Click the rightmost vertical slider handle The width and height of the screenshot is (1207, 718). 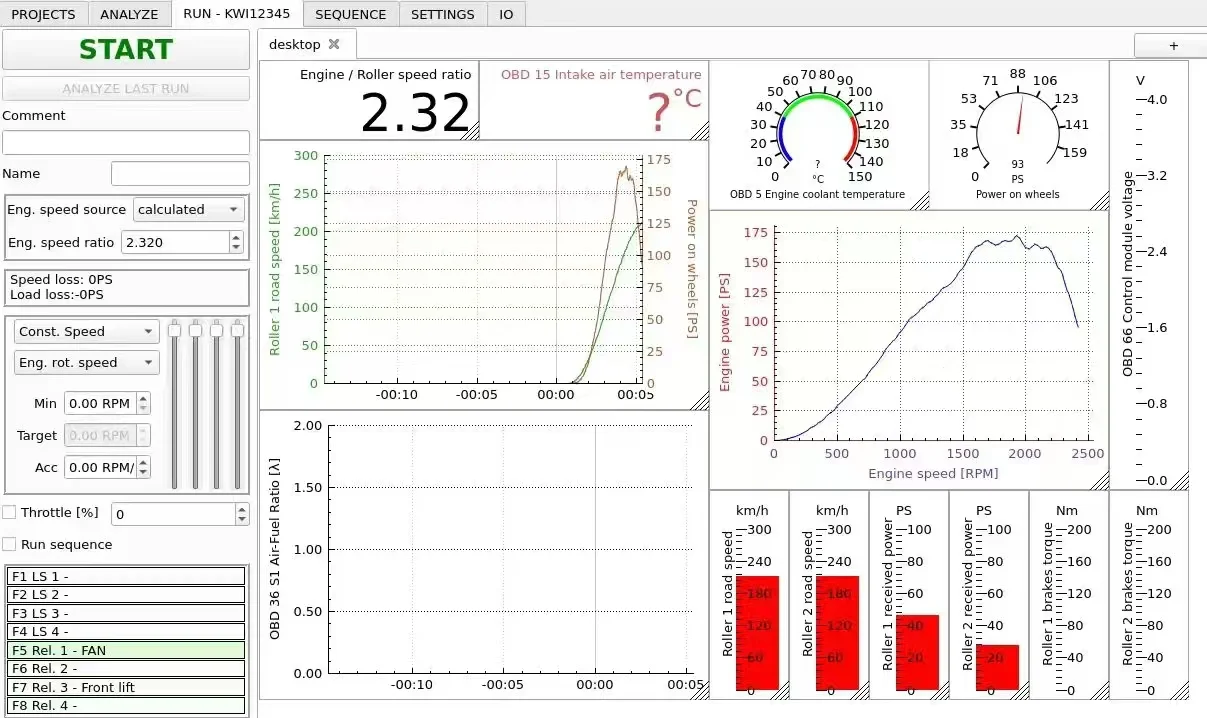click(x=237, y=329)
